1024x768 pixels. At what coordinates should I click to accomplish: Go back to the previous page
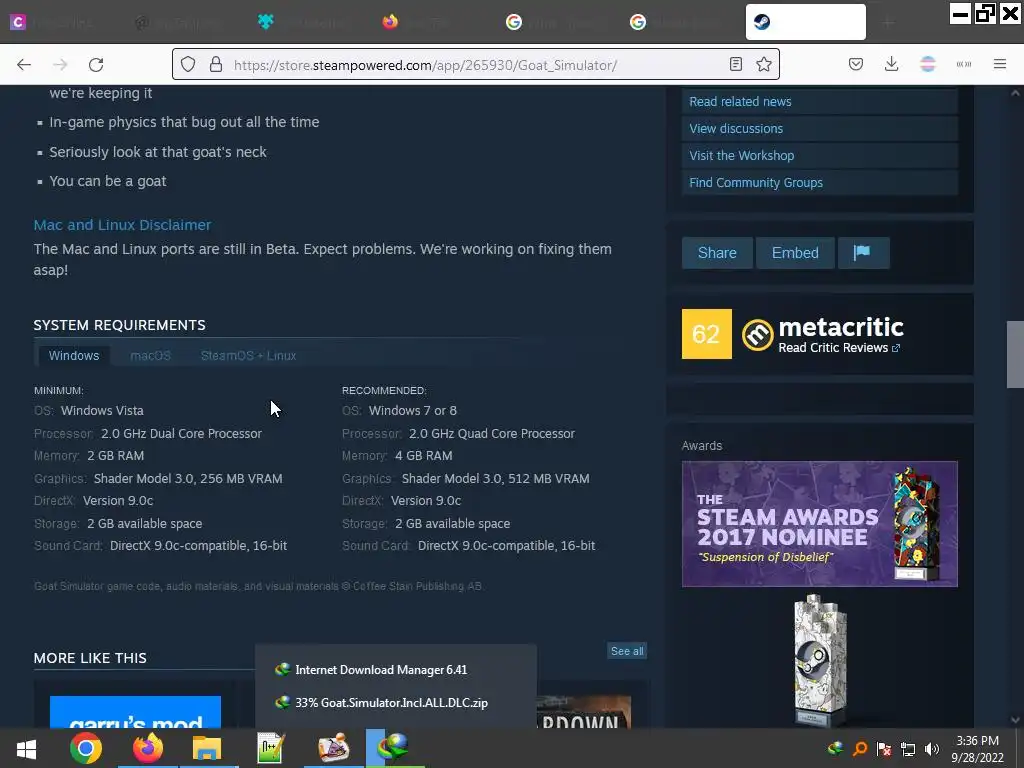(x=24, y=65)
